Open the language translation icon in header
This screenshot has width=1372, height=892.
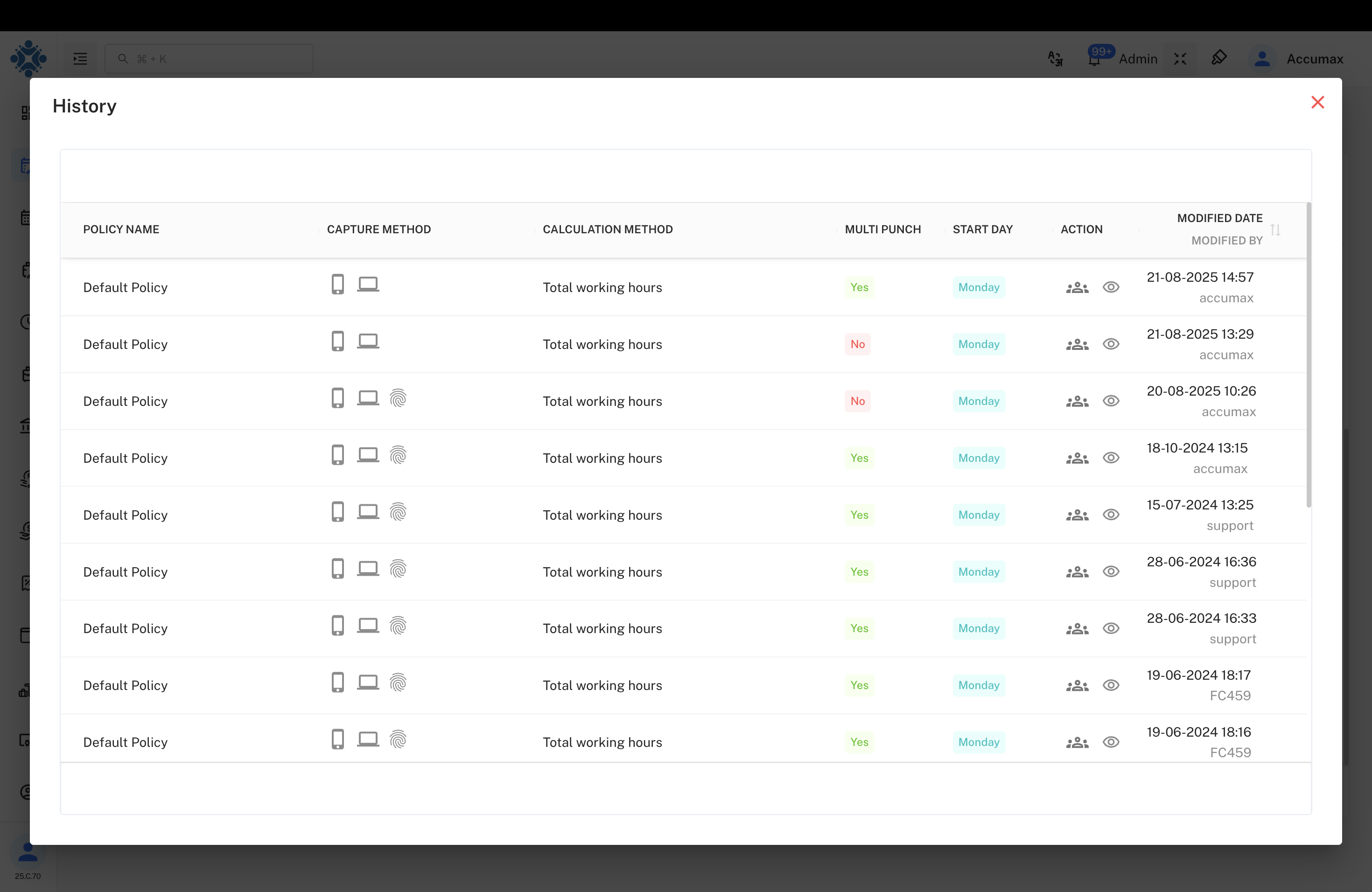coord(1055,59)
